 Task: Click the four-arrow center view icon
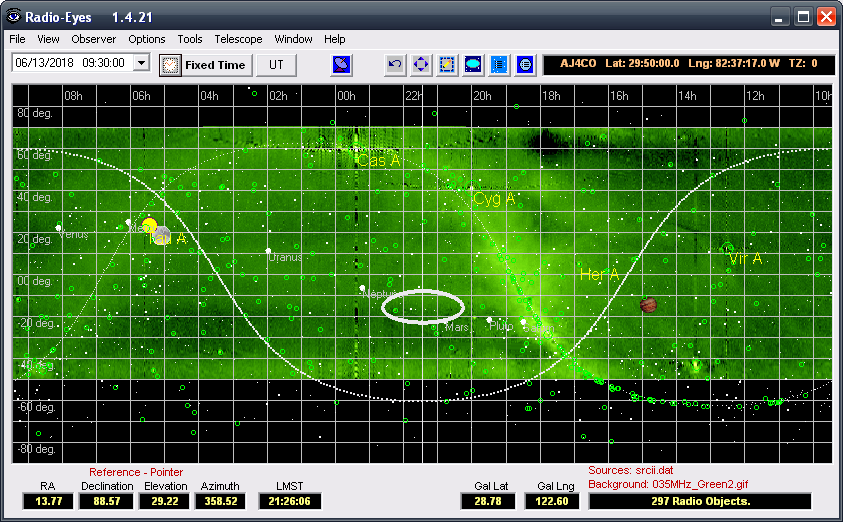pyautogui.click(x=421, y=65)
